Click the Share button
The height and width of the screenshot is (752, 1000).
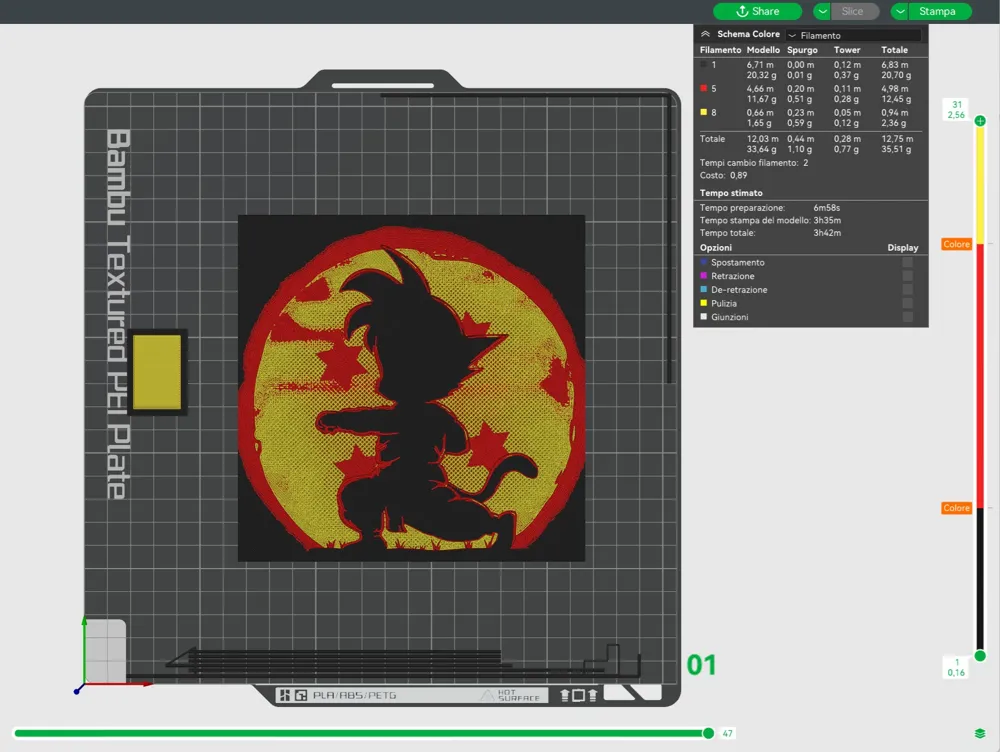click(757, 11)
